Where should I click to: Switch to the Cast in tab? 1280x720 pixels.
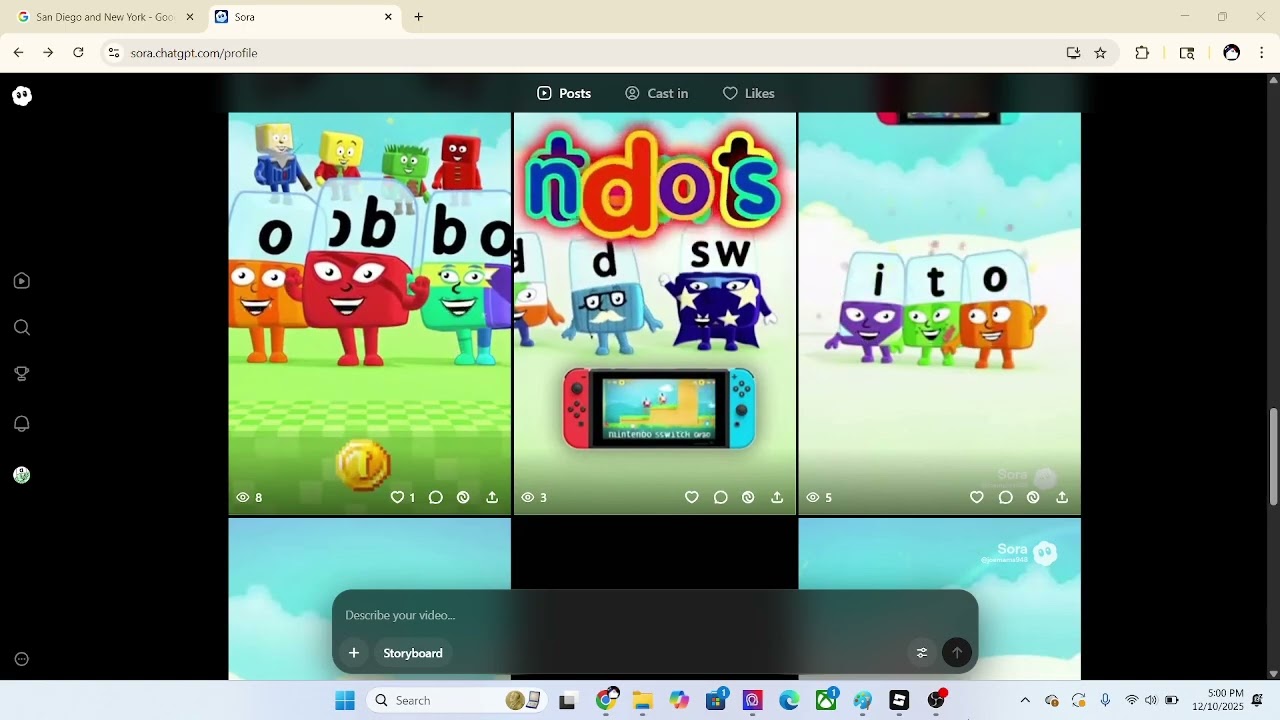tap(657, 93)
